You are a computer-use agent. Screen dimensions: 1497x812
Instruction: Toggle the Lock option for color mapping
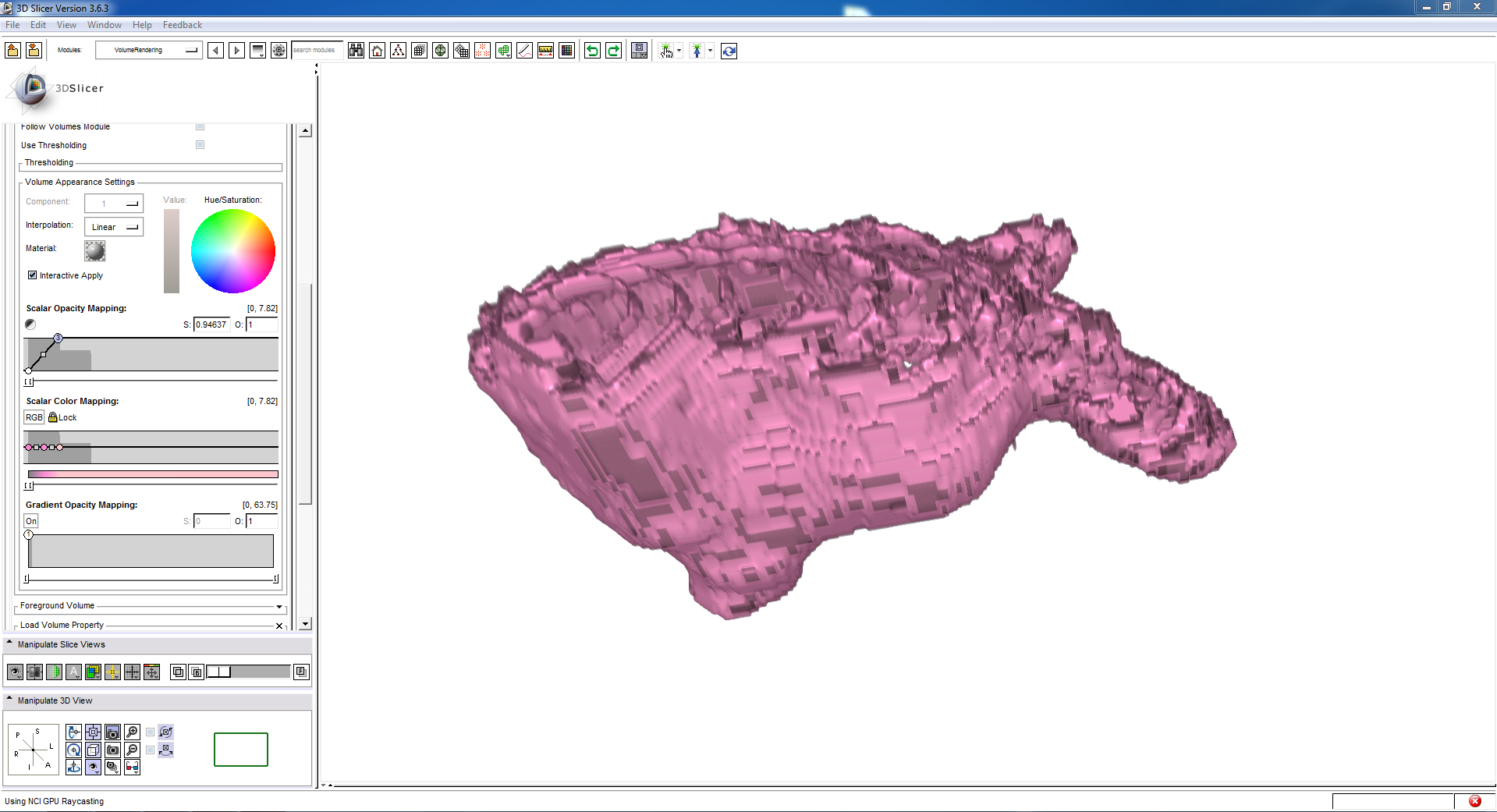point(62,417)
